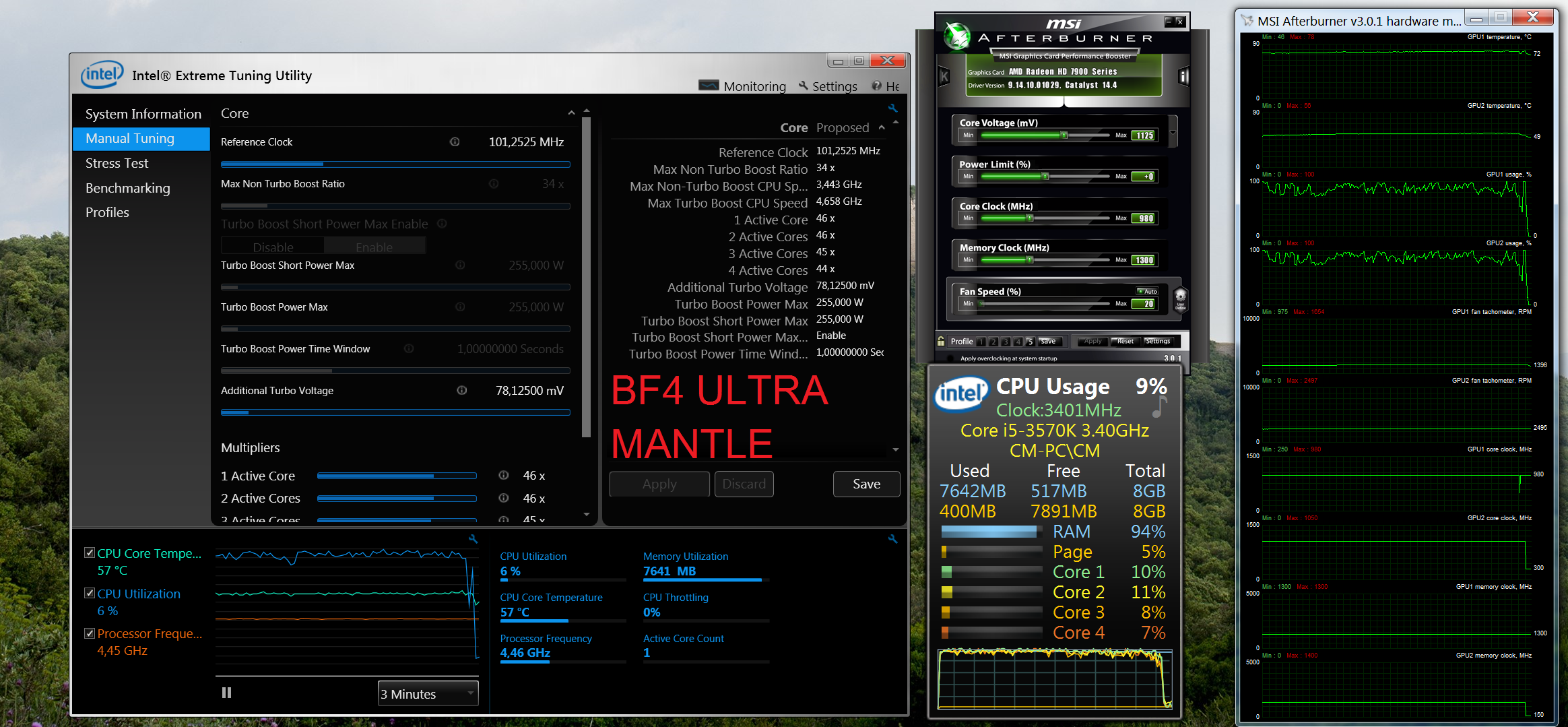This screenshot has width=1568, height=727.
Task: Show info for Additional Turbo Voltage
Action: (462, 390)
